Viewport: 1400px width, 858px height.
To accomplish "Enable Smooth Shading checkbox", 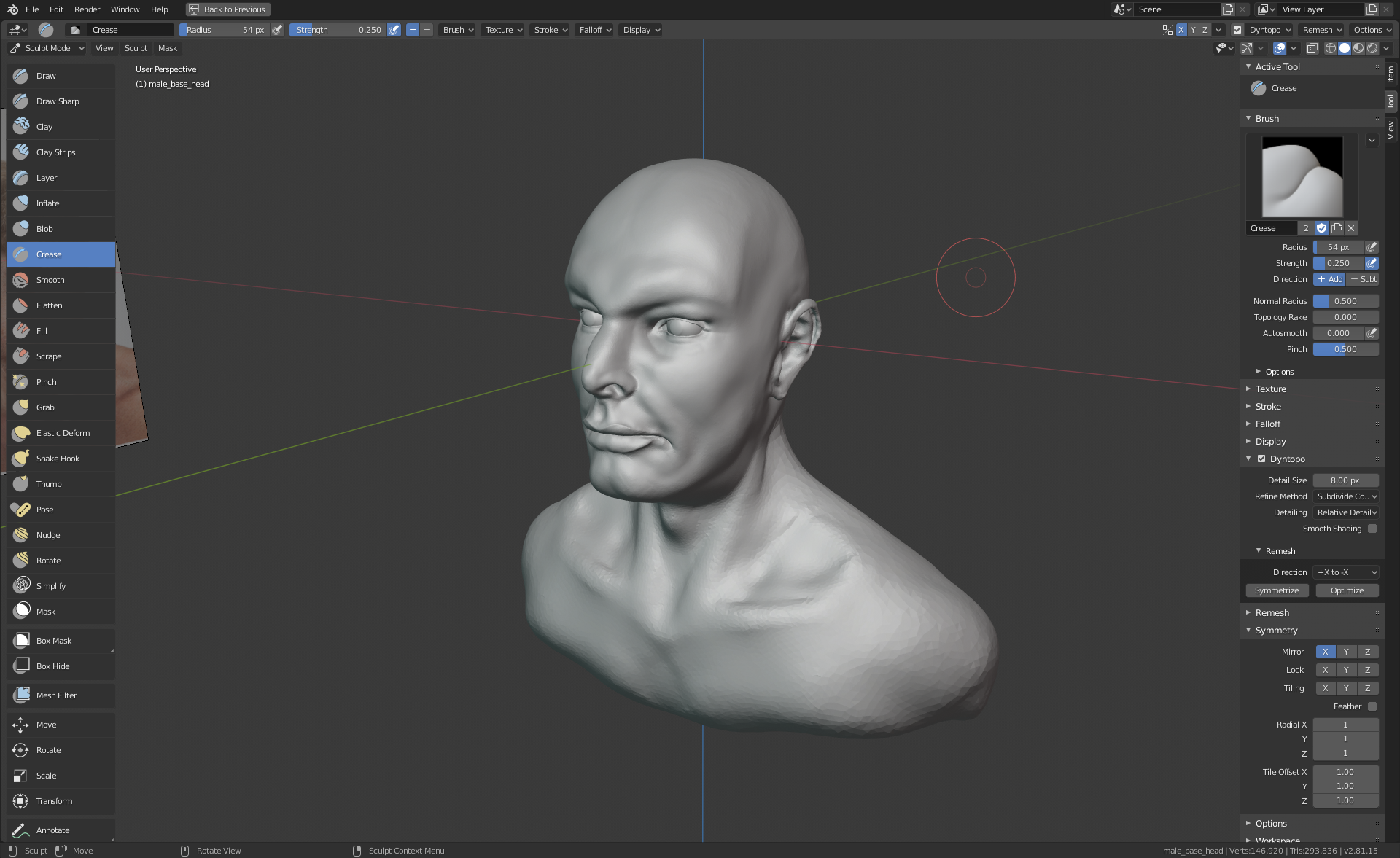I will click(1372, 529).
